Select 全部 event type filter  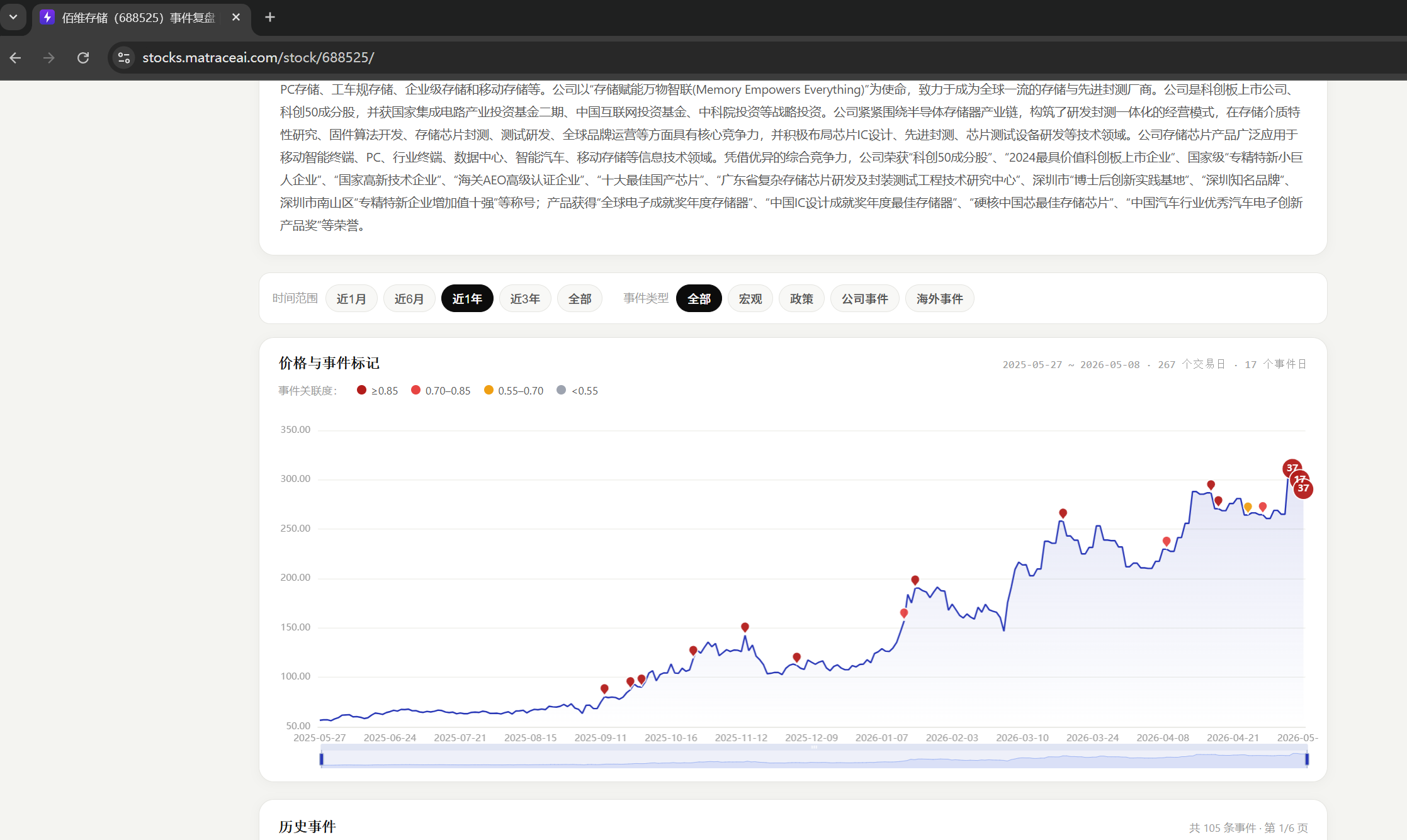699,299
